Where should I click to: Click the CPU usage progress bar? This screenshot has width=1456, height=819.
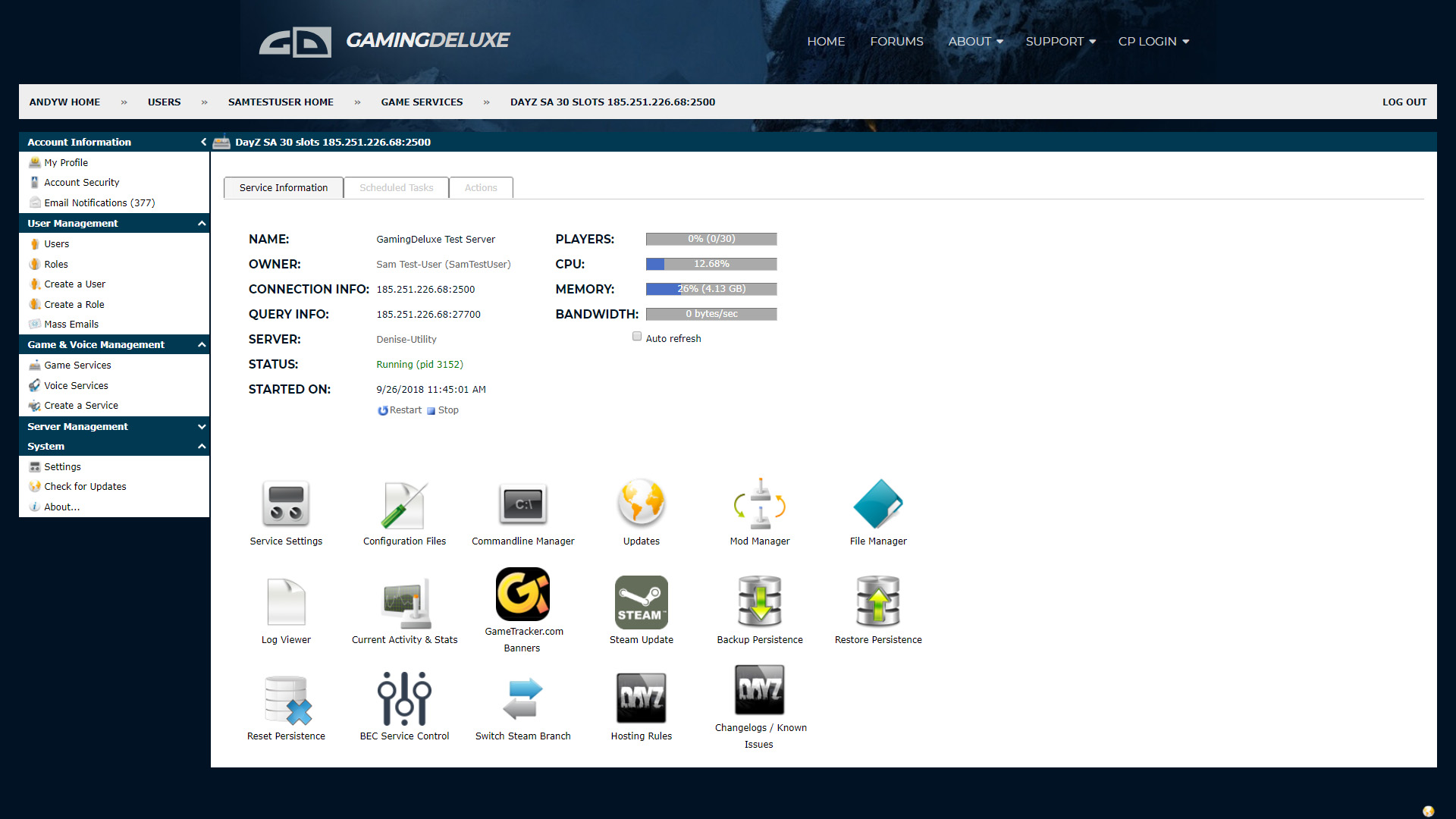pyautogui.click(x=710, y=264)
